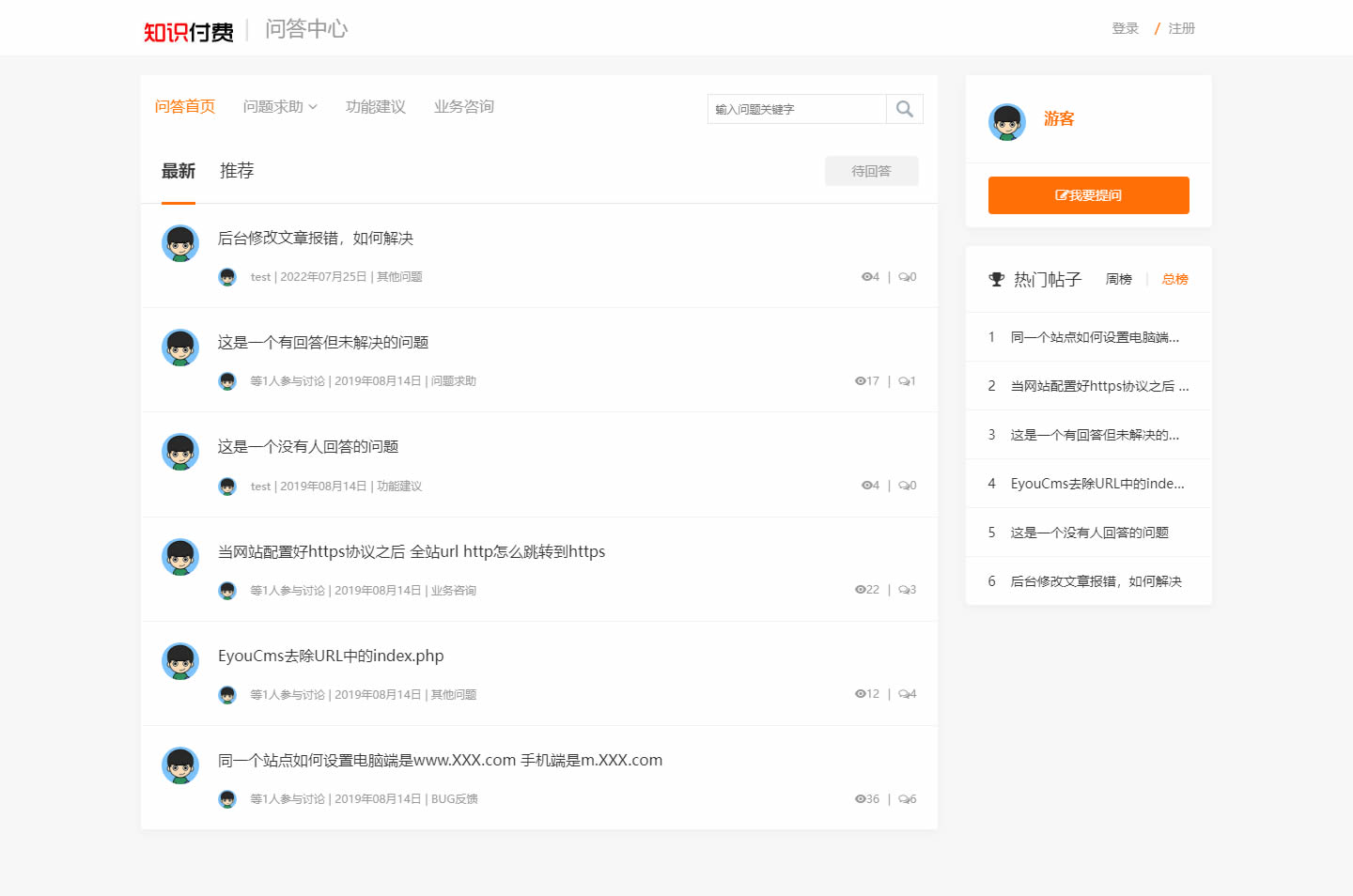Switch to the 推荐 tab
The height and width of the screenshot is (896, 1353).
237,171
